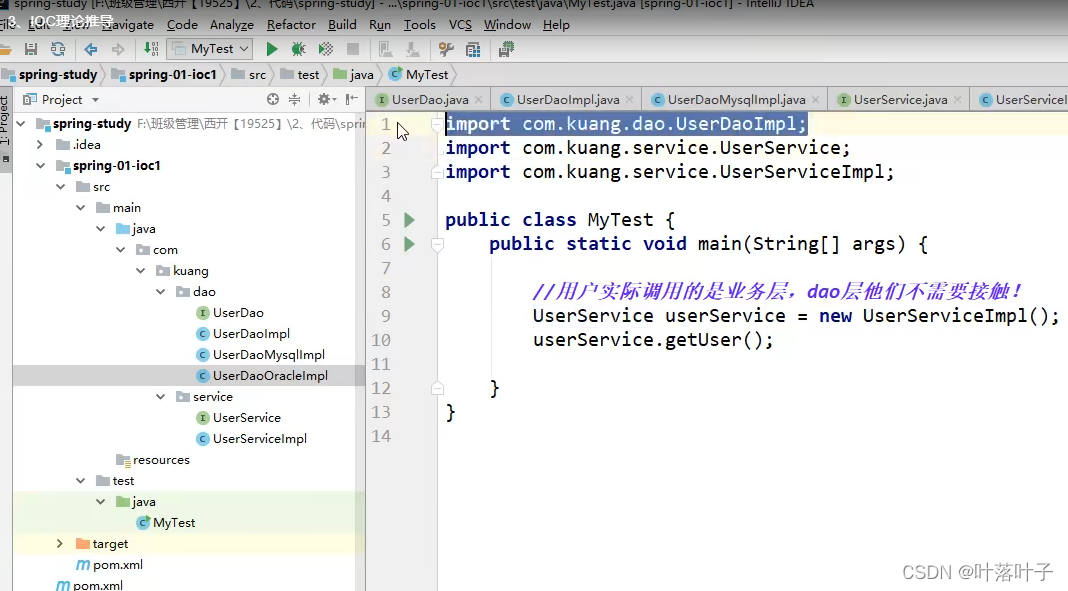Screen dimensions: 1068x591
Task: Open the MyTest run configuration dropdown
Action: (210, 49)
